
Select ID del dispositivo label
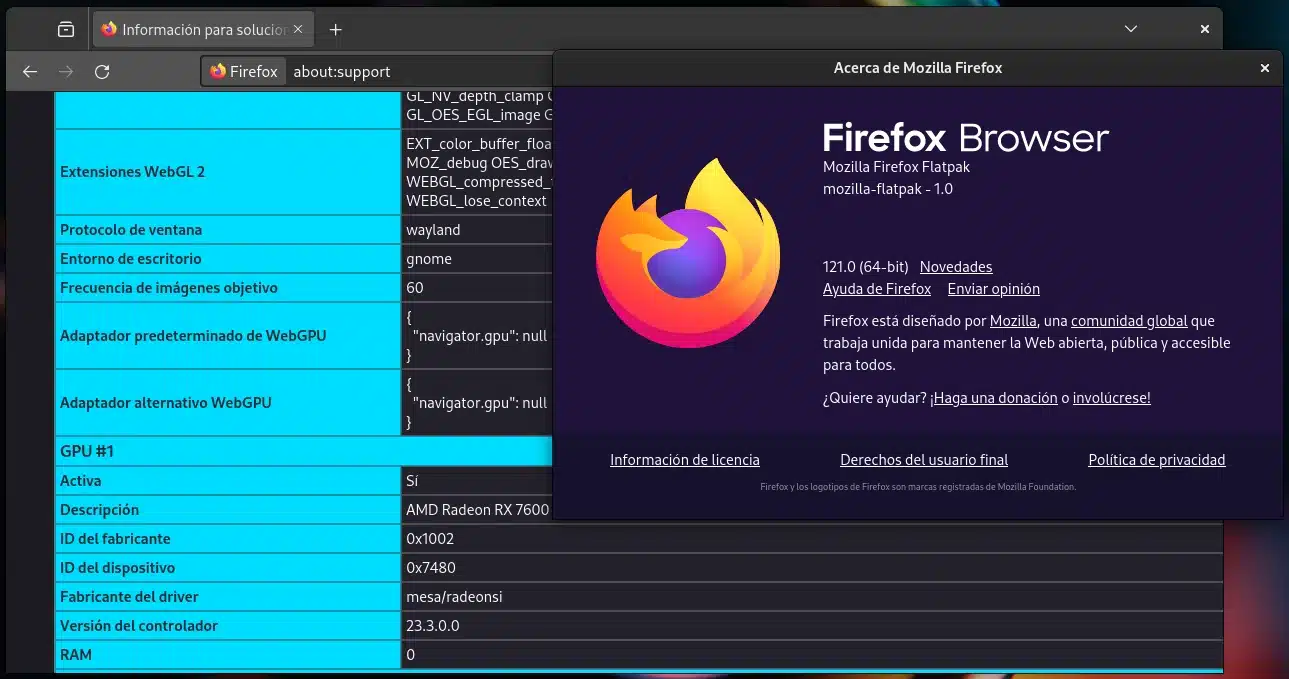(x=118, y=568)
